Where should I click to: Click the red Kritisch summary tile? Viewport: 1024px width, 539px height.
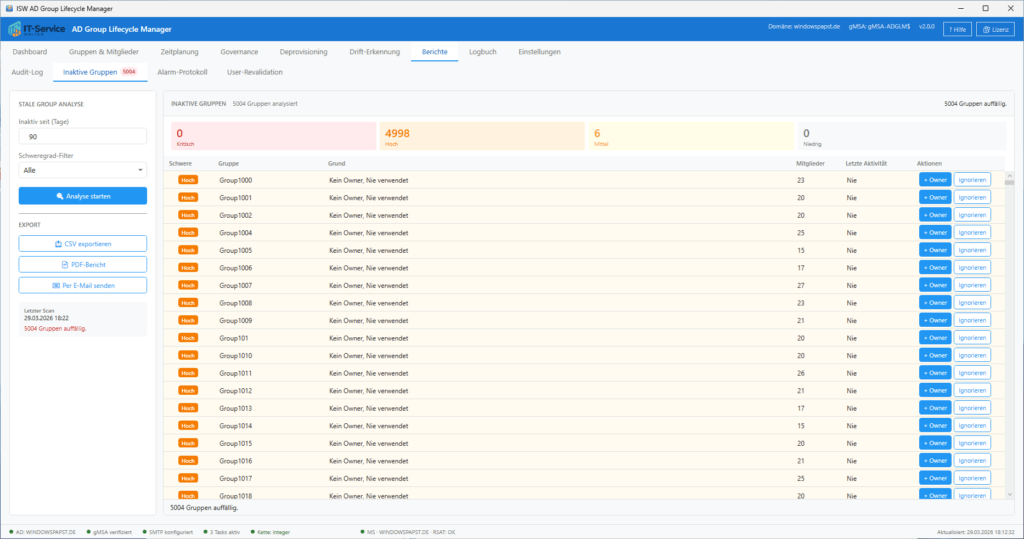click(x=273, y=137)
